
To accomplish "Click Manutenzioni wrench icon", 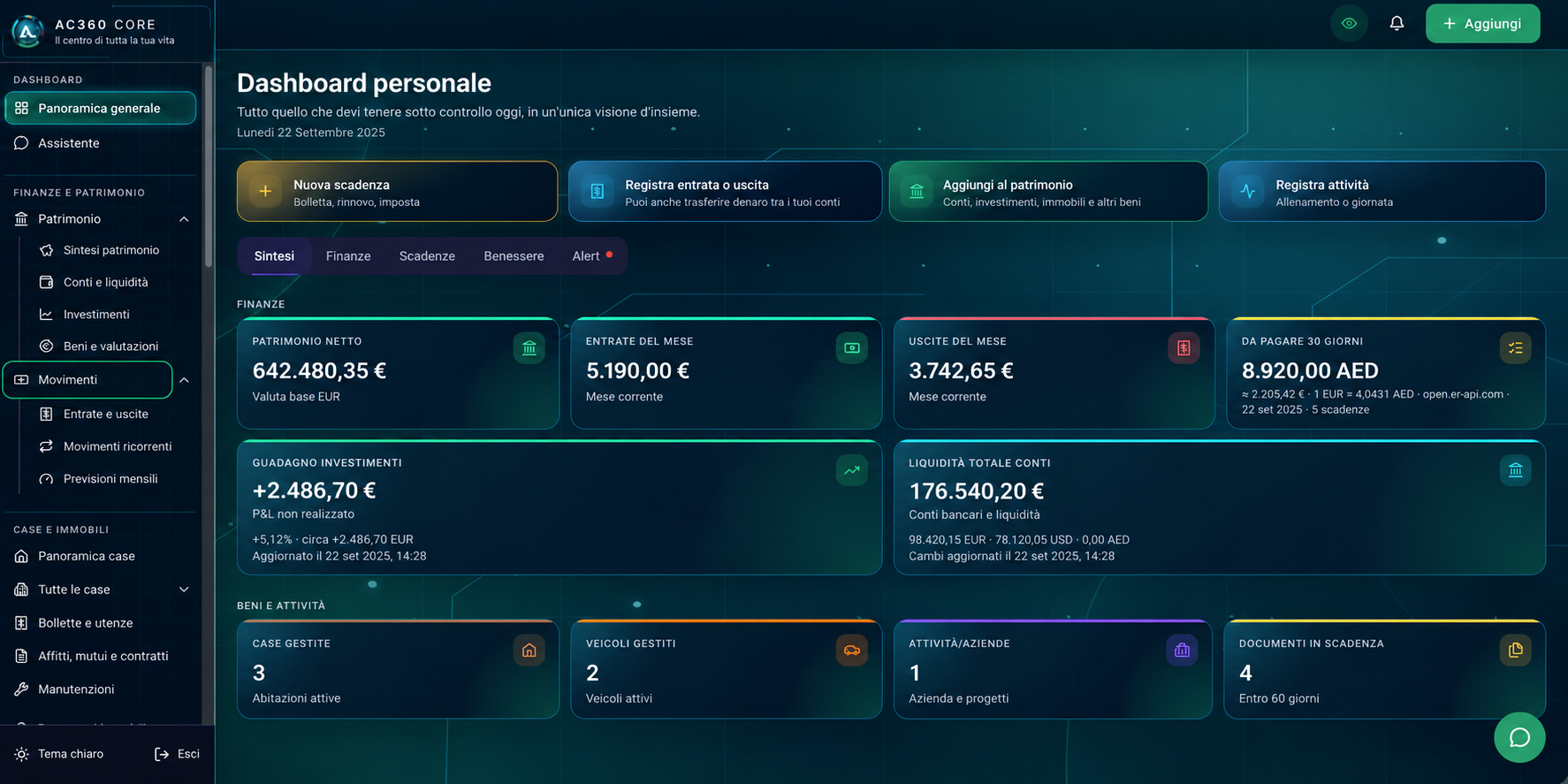I will tap(21, 689).
